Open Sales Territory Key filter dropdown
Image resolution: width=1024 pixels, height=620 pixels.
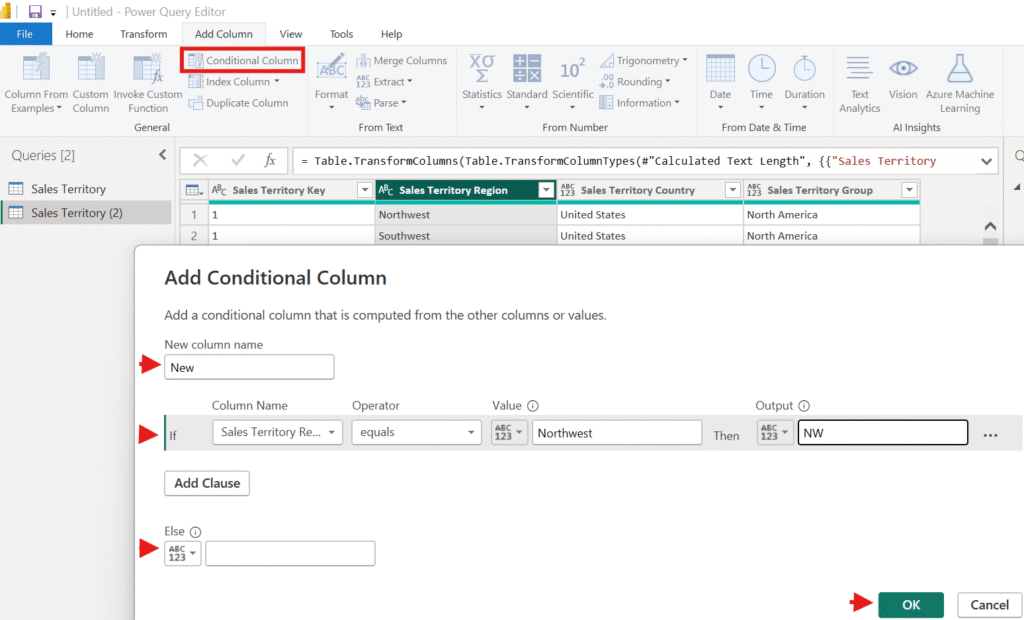point(365,190)
